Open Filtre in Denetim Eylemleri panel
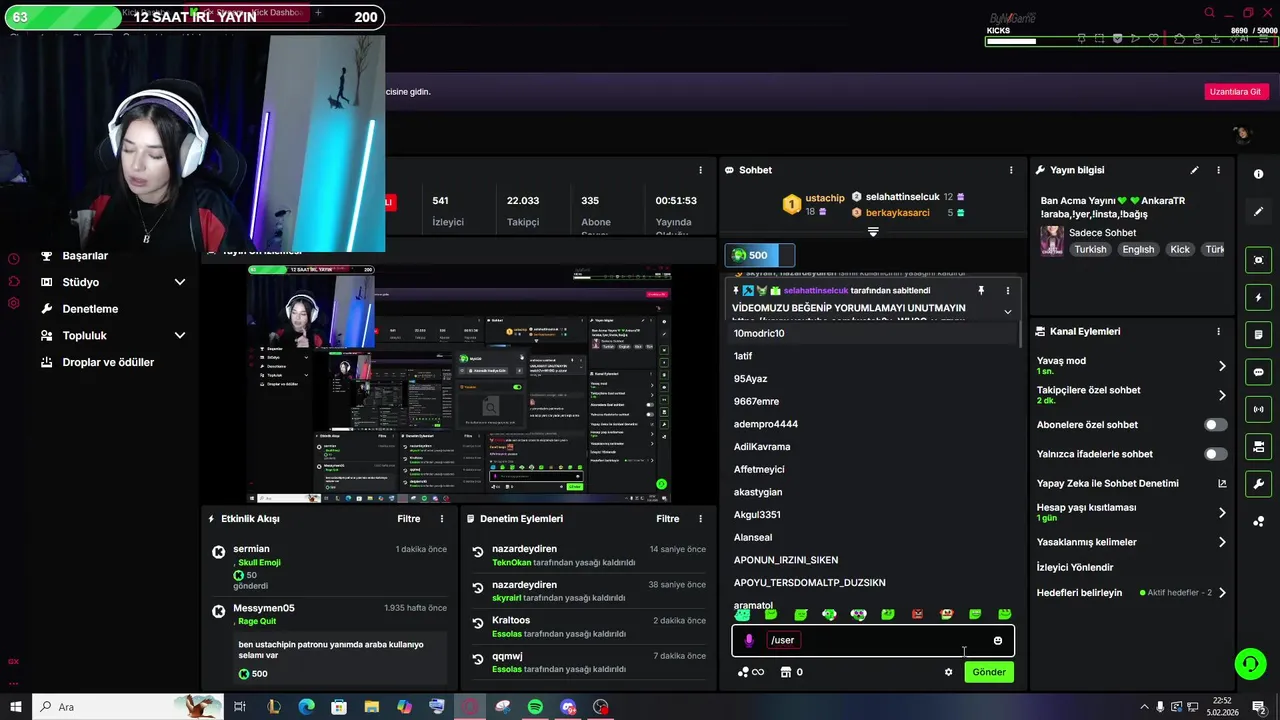Screen dimensions: 1280x720 click(667, 519)
